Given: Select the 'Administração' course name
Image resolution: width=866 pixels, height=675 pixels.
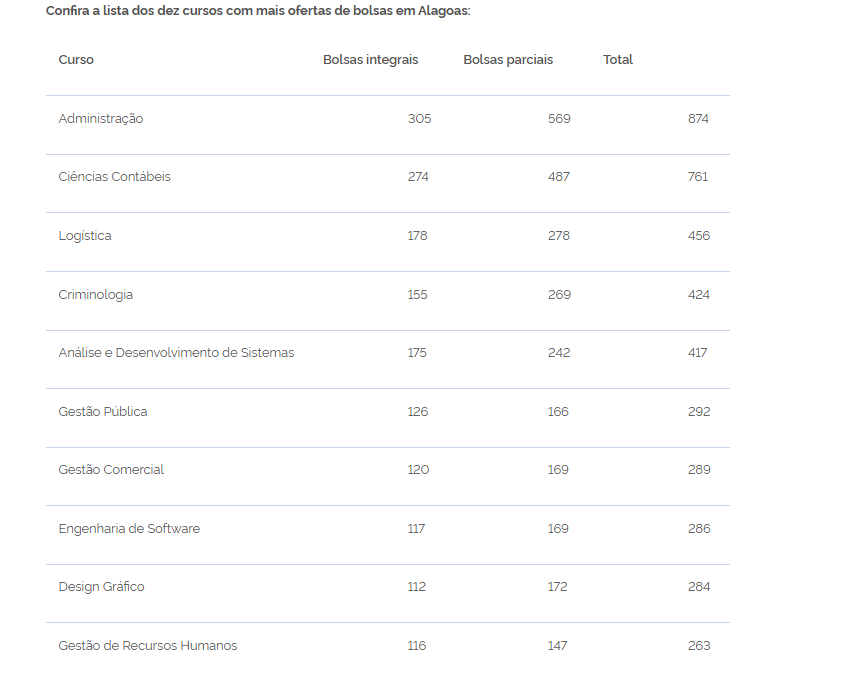Looking at the screenshot, I should pyautogui.click(x=101, y=119).
